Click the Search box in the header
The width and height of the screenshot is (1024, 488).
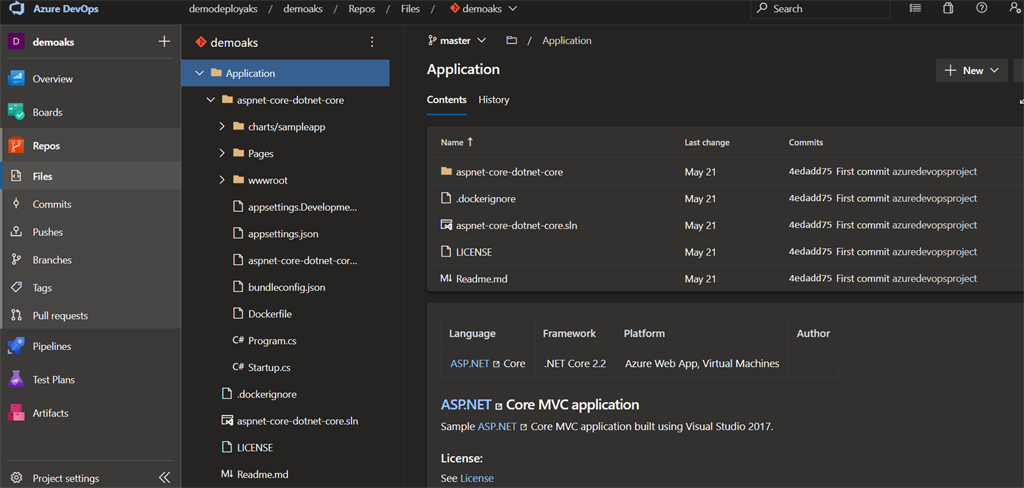pyautogui.click(x=820, y=9)
